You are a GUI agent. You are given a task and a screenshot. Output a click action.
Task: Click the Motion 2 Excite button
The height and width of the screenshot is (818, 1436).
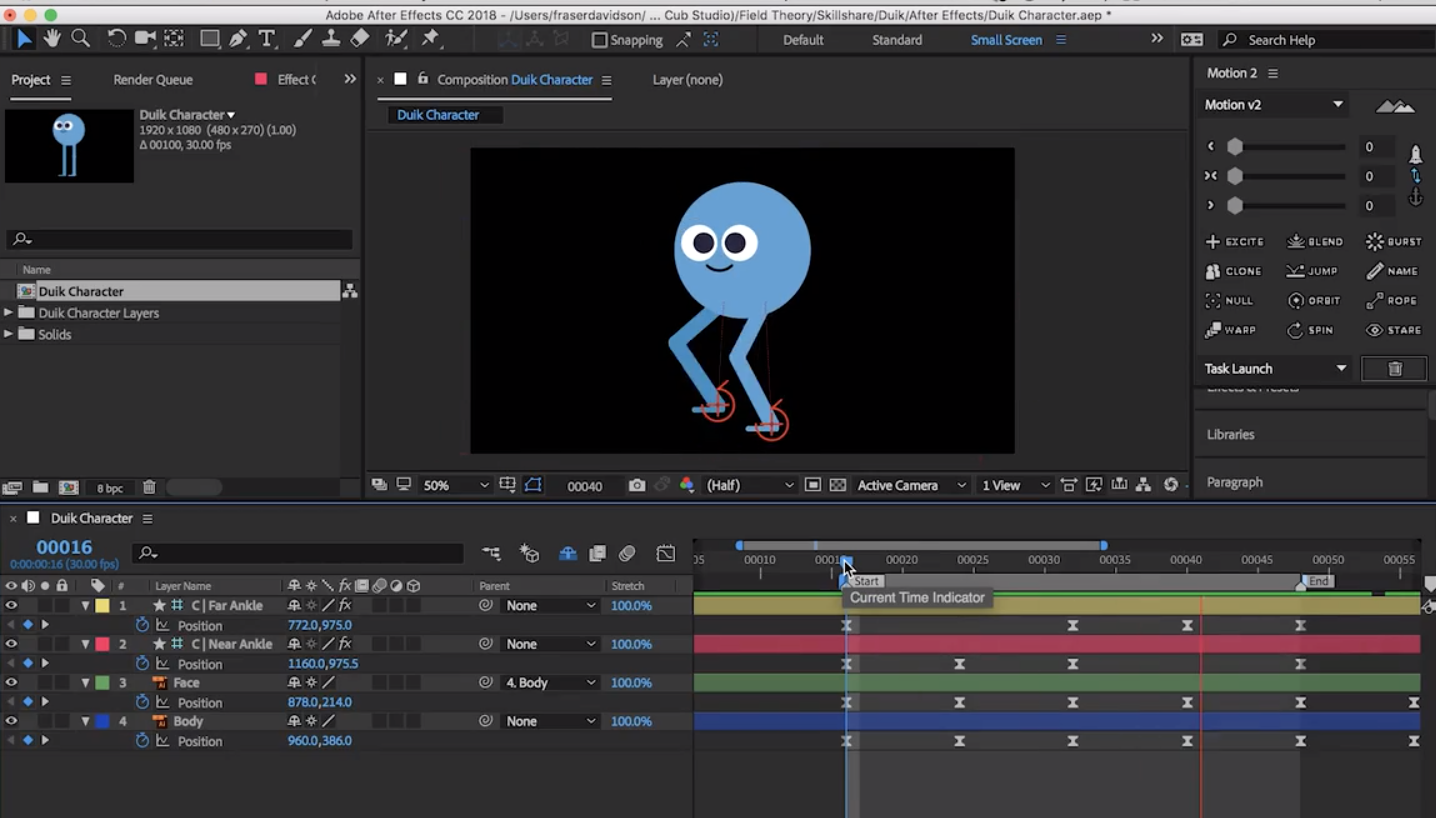point(1235,242)
